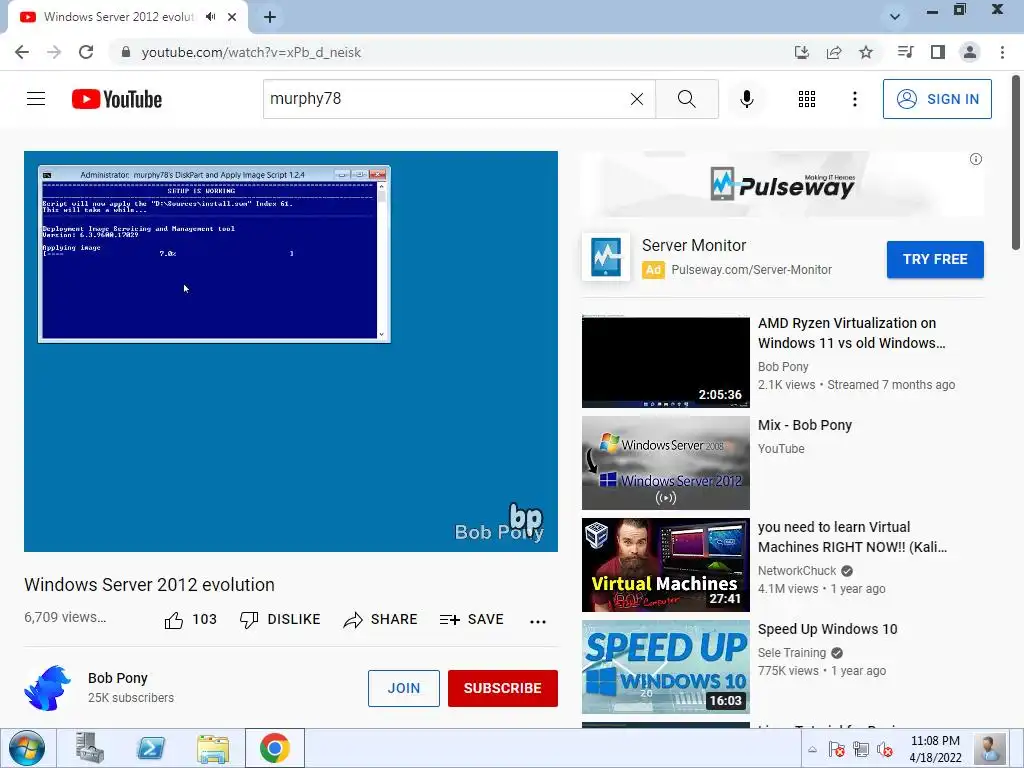Like the video with thumbs up

point(190,619)
